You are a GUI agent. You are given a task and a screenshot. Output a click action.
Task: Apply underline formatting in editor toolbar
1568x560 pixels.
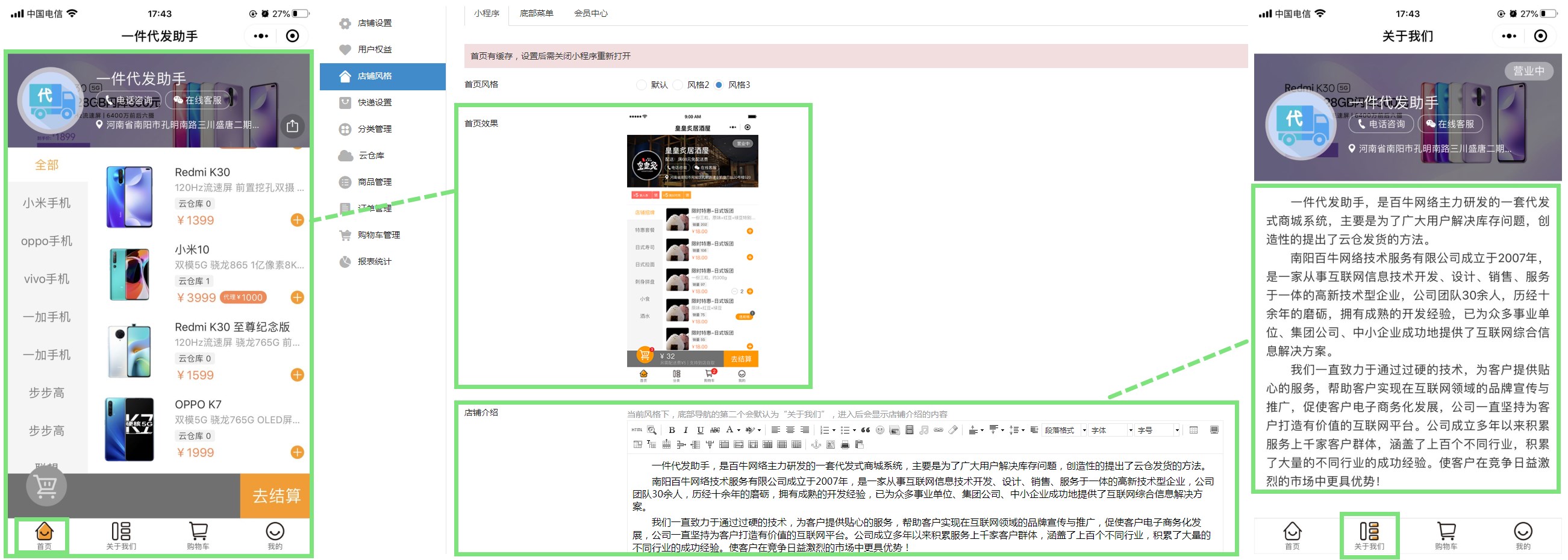(701, 430)
